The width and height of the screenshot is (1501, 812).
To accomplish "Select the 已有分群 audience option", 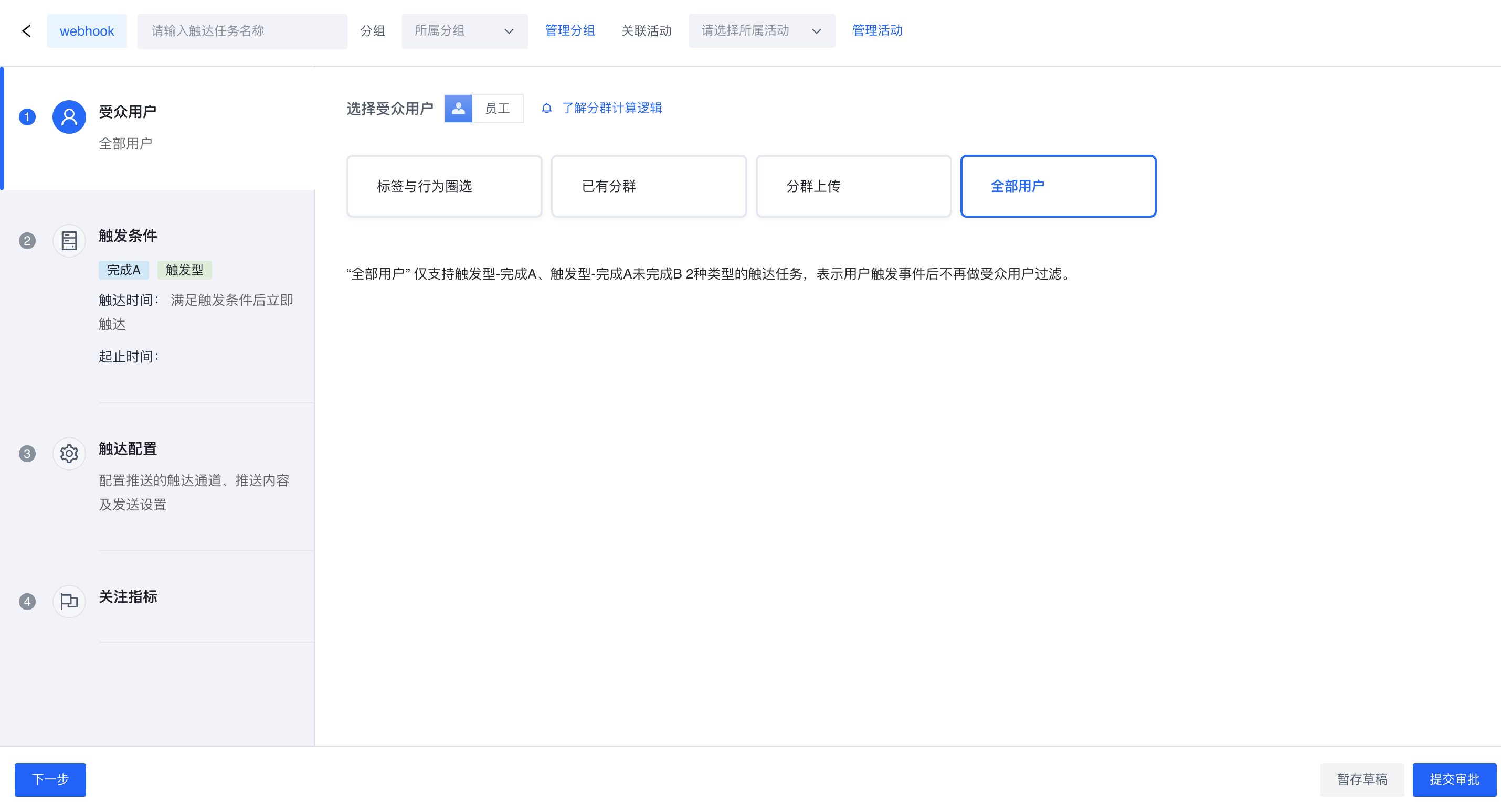I will [x=649, y=186].
